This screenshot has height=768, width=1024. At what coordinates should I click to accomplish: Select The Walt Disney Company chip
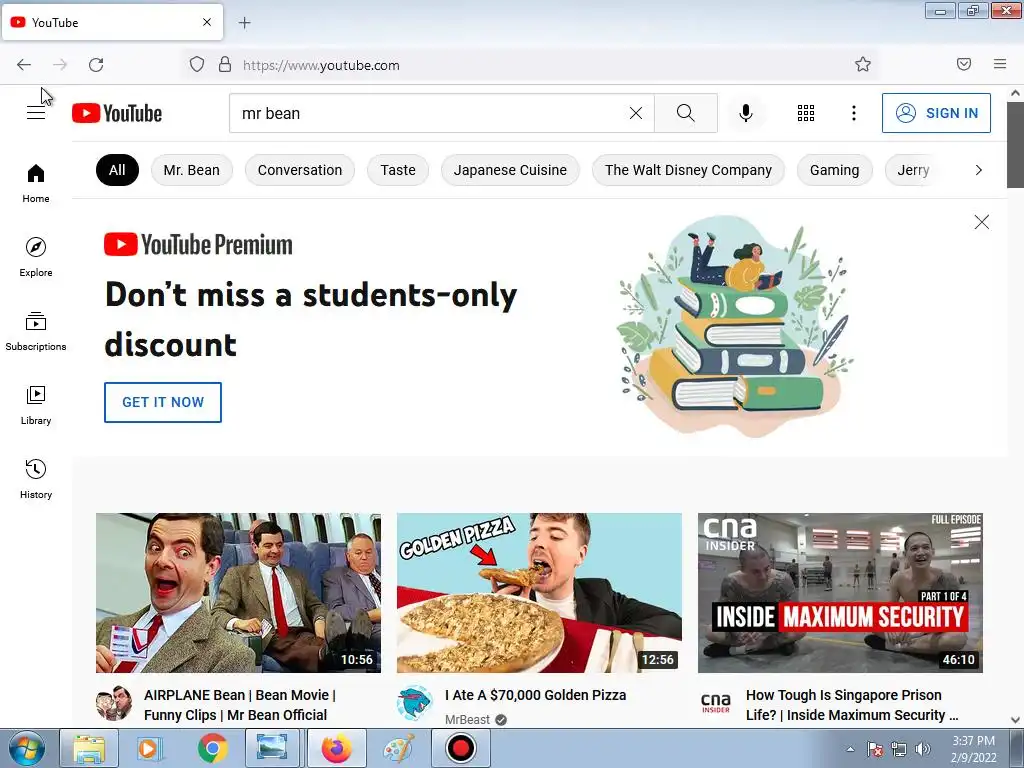pyautogui.click(x=688, y=170)
